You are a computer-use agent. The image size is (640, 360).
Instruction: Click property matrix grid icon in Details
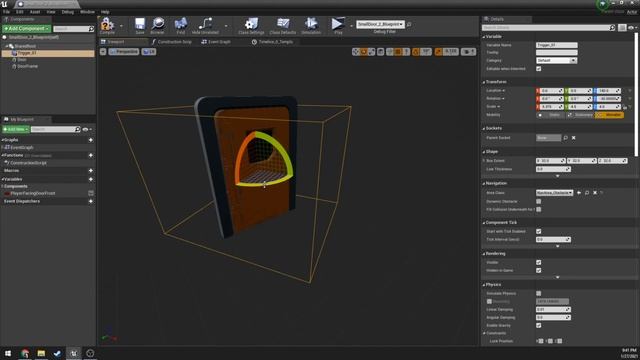tap(622, 28)
